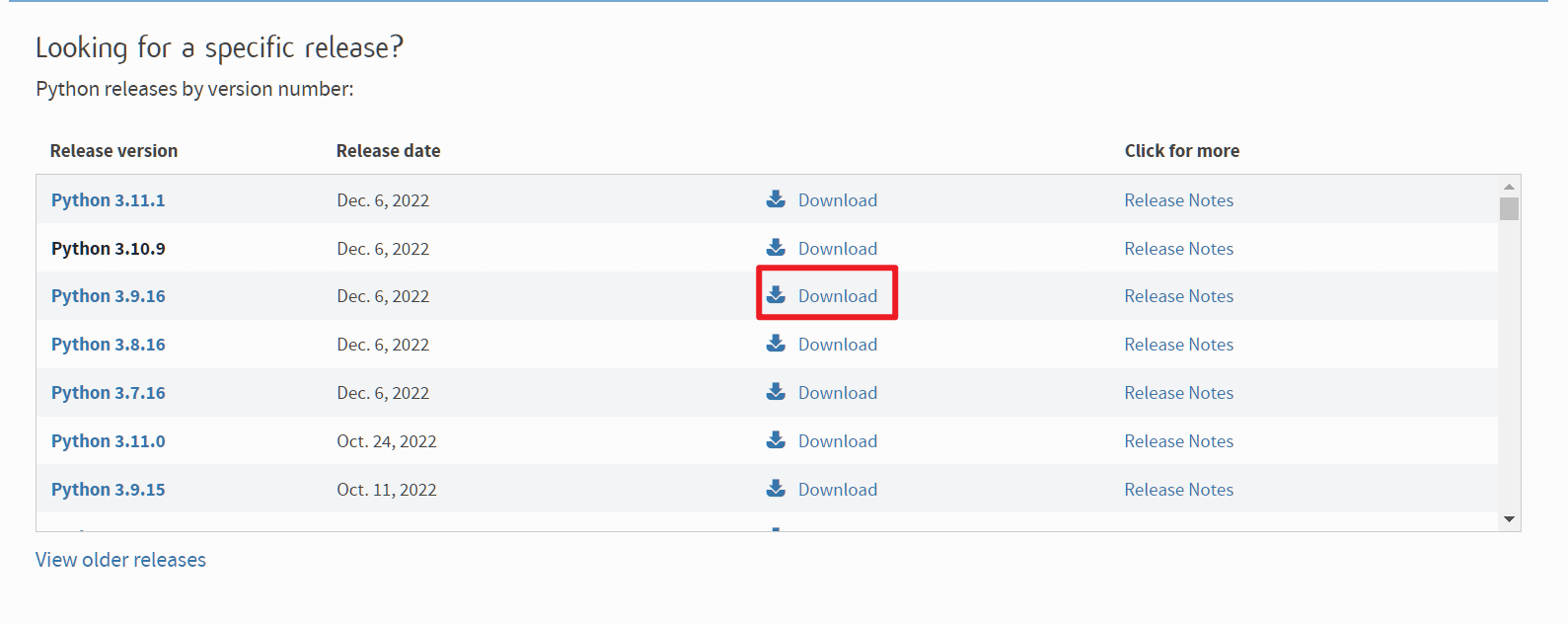The width and height of the screenshot is (1568, 624).
Task: Click the release list scrollbar thumb
Action: (x=1509, y=208)
